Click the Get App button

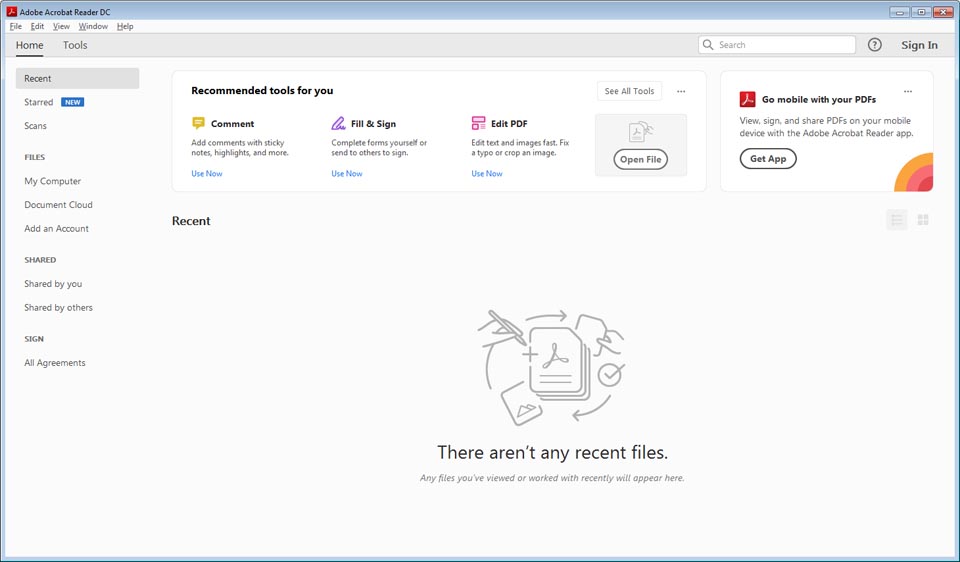click(768, 159)
